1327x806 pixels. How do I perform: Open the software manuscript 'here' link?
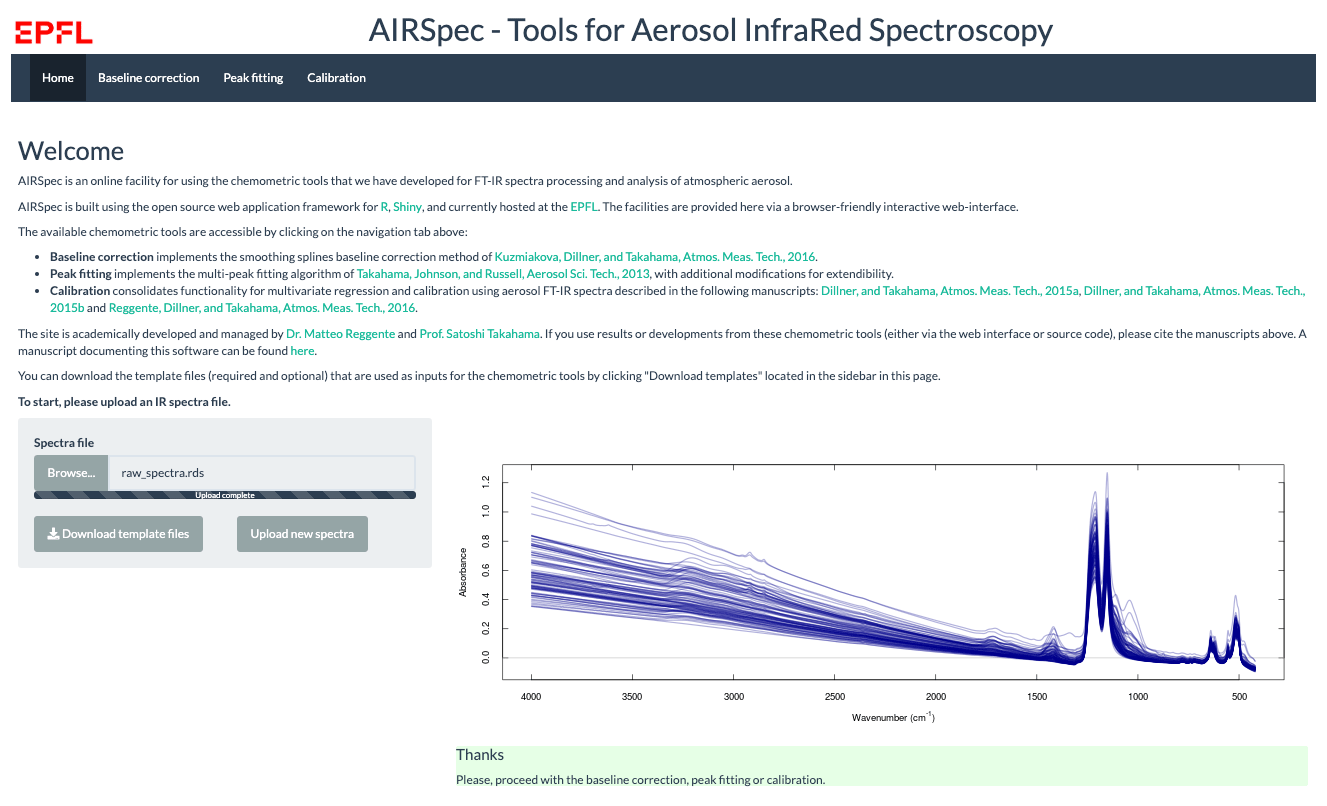pyautogui.click(x=302, y=351)
